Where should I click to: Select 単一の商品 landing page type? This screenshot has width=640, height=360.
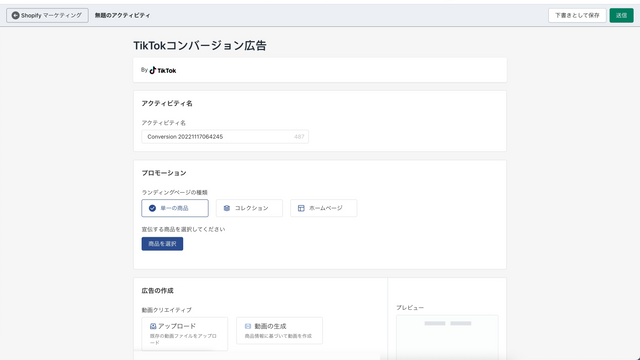(x=175, y=208)
